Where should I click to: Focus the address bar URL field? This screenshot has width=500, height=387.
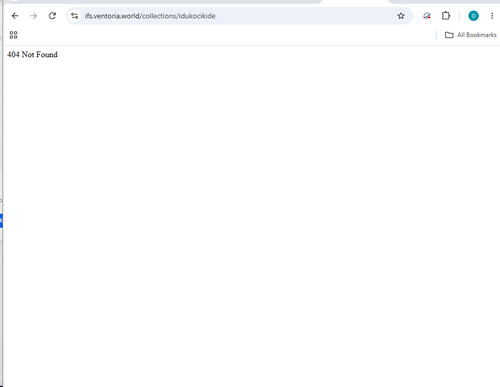pos(239,16)
